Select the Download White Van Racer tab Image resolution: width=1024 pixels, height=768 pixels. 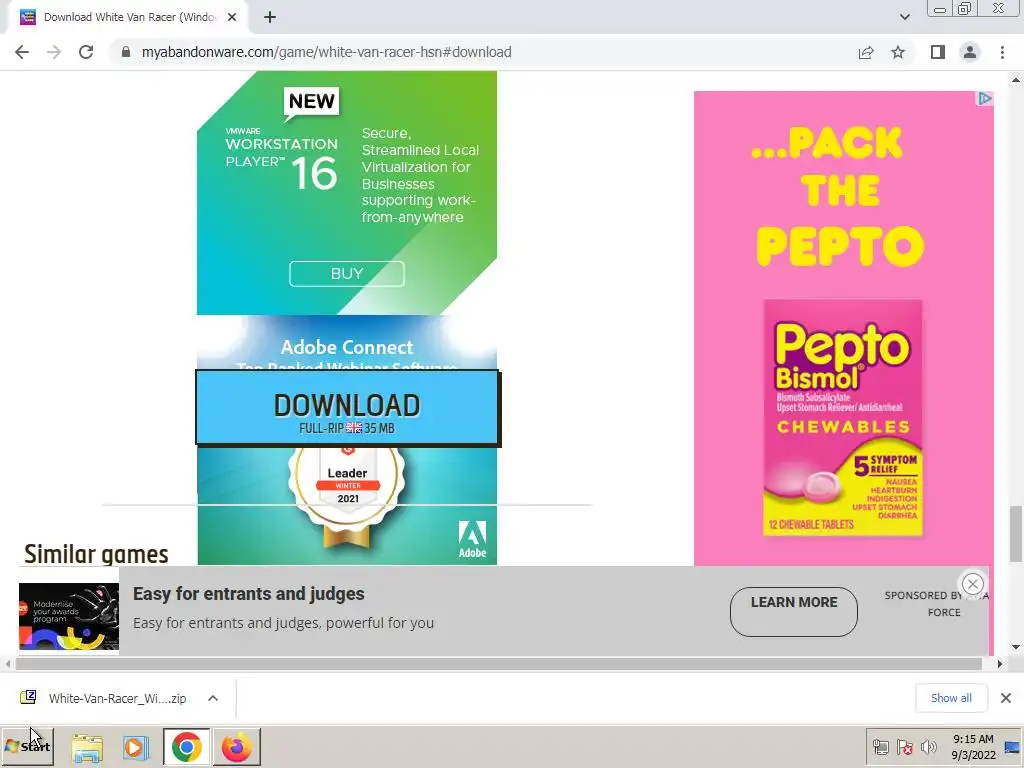click(x=129, y=18)
